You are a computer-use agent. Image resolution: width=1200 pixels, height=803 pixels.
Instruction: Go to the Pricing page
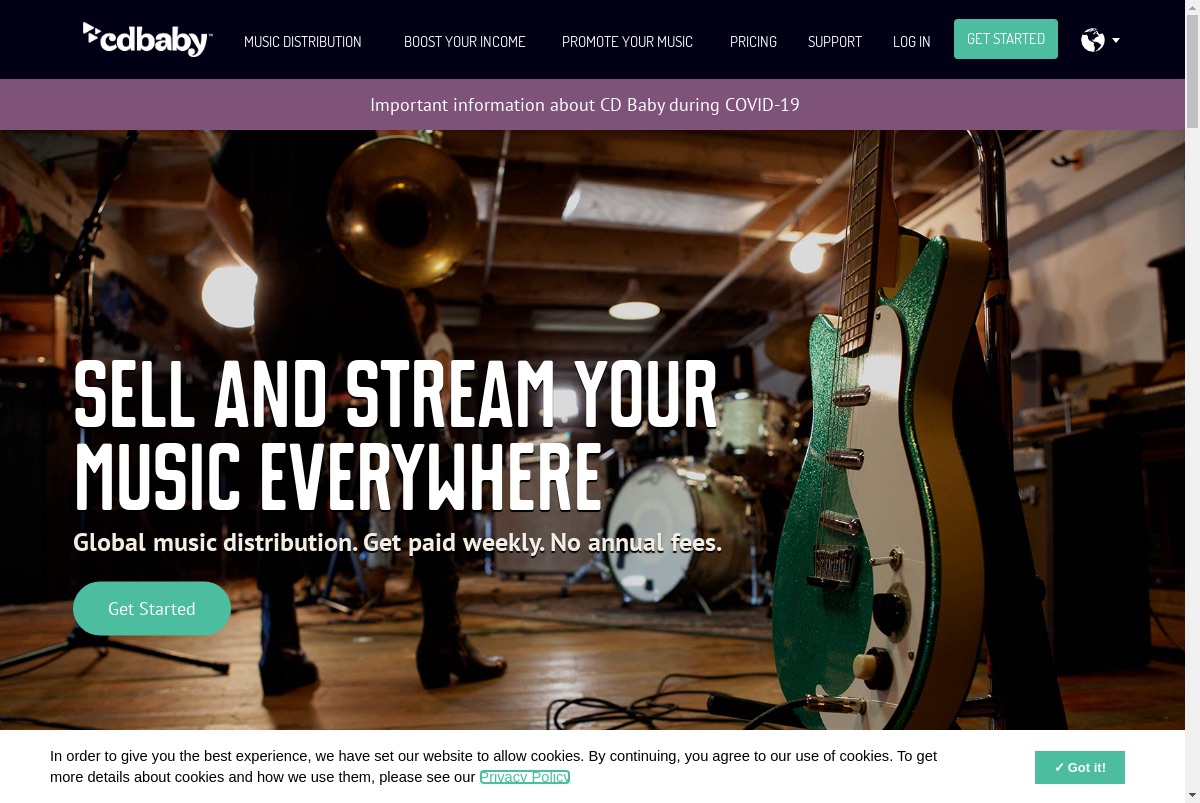coord(753,41)
